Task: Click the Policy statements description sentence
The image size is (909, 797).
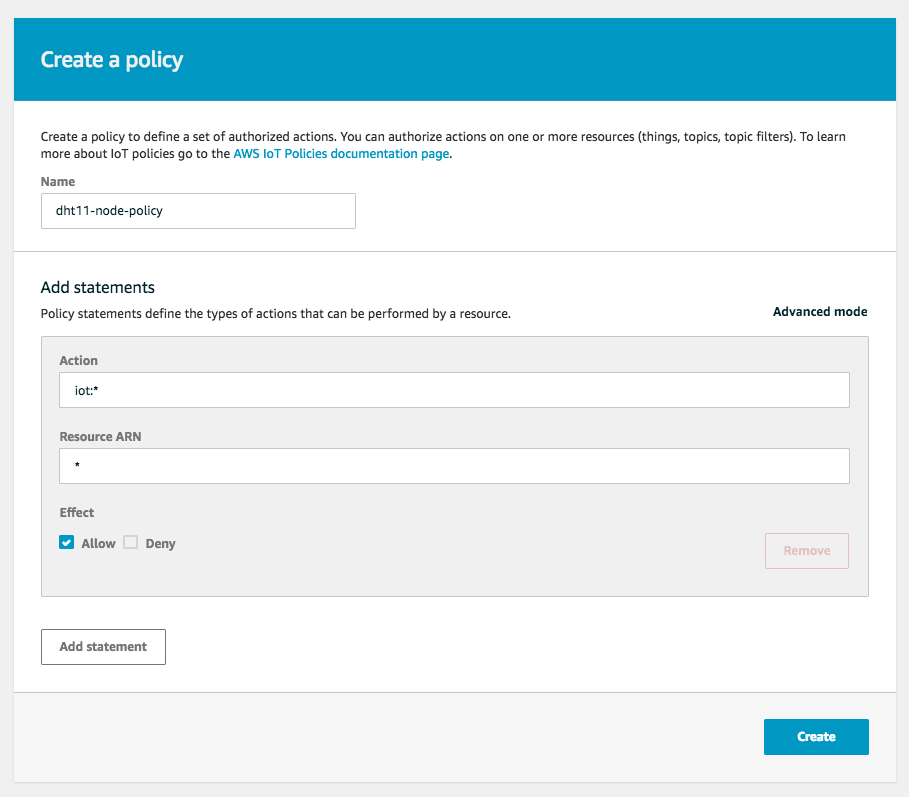Action: [276, 314]
